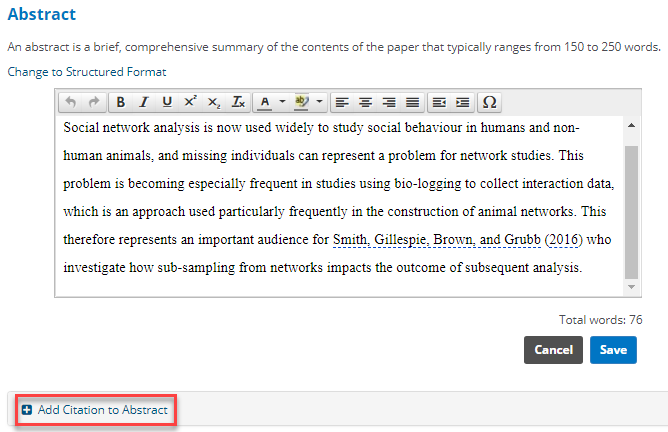Click the editor scrollbar up arrow
Screen dimensions: 668x432
point(631,125)
